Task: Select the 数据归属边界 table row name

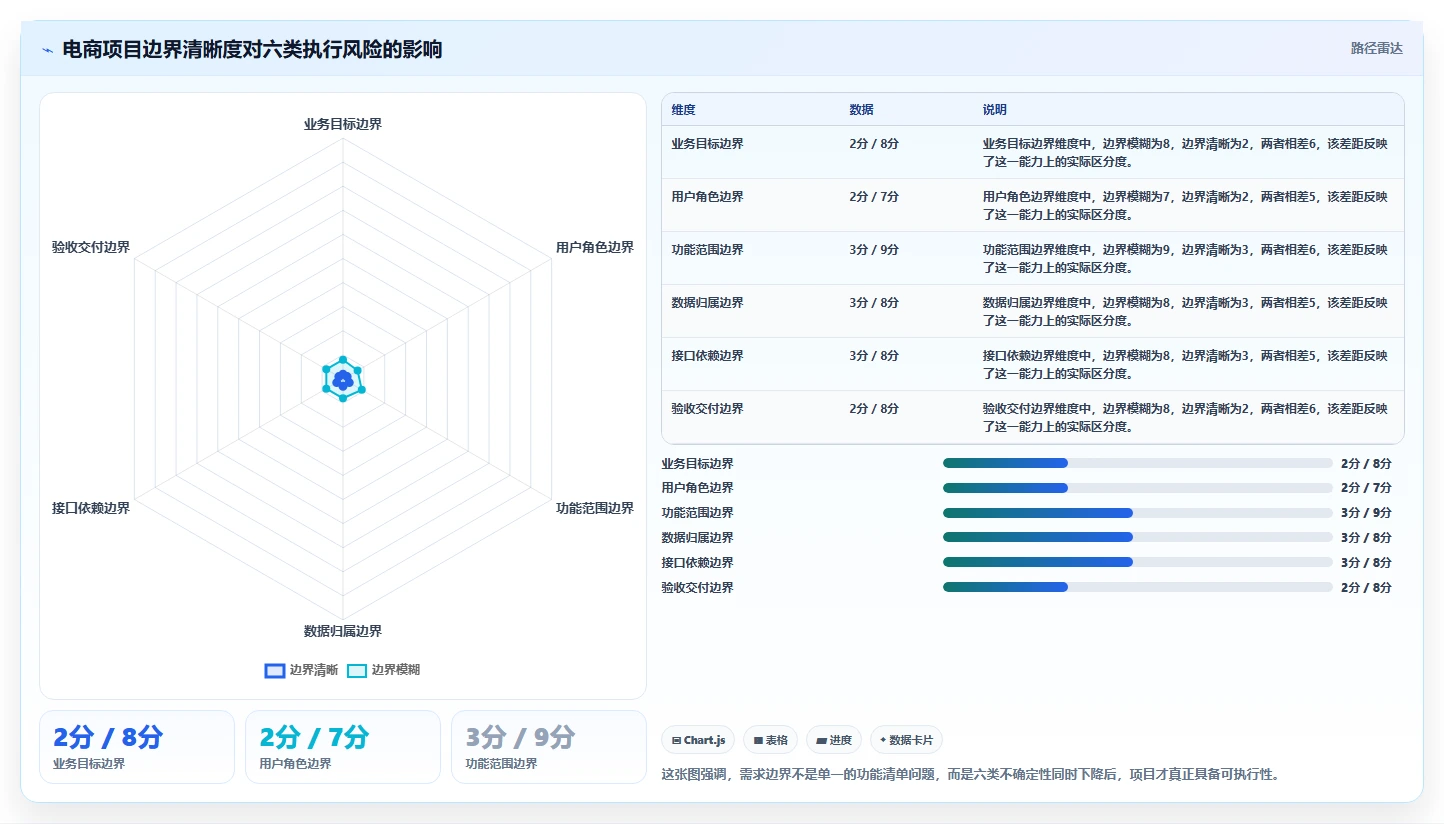Action: [708, 303]
